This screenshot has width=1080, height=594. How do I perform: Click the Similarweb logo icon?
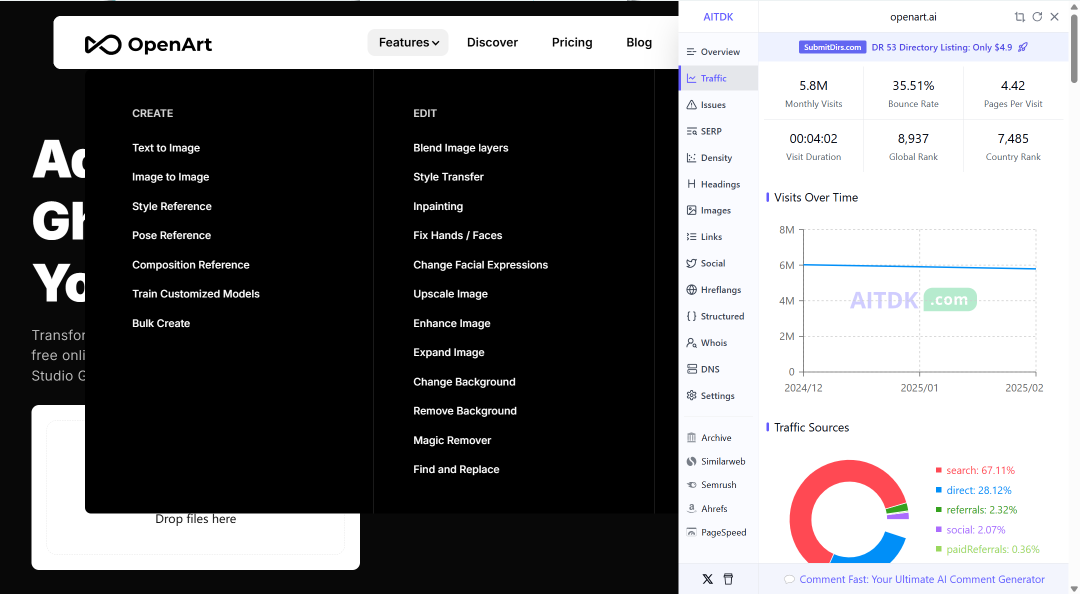click(x=691, y=462)
